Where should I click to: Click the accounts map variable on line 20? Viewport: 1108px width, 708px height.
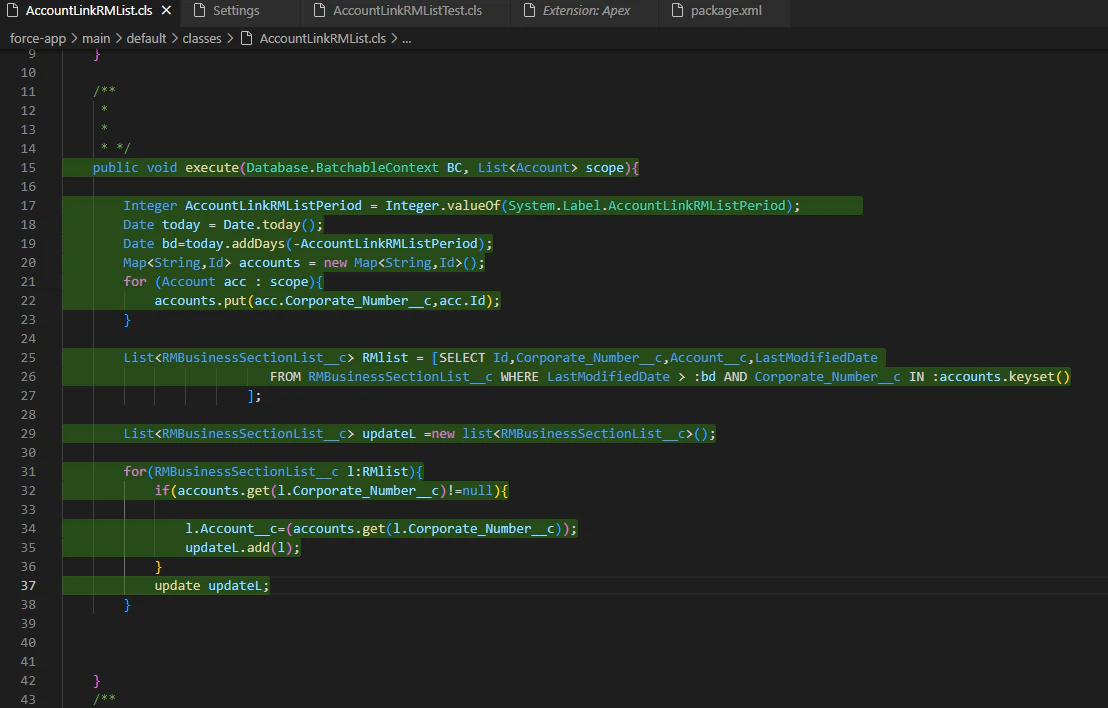269,263
